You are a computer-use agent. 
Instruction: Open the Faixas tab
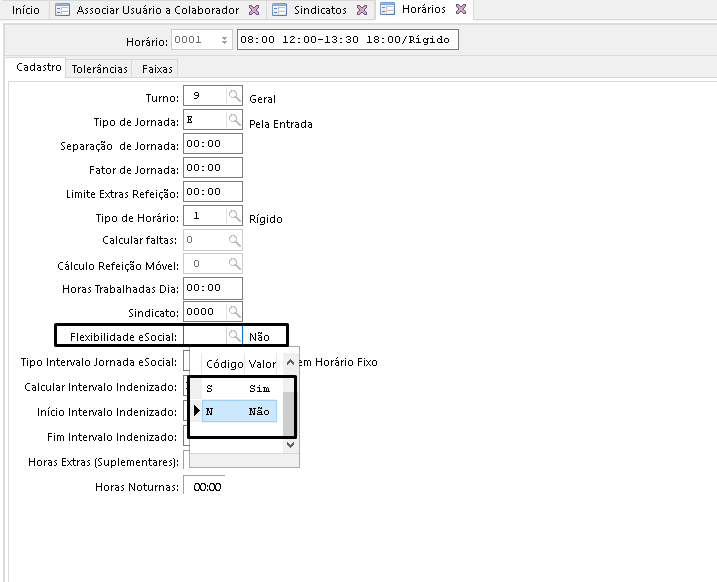[x=157, y=69]
